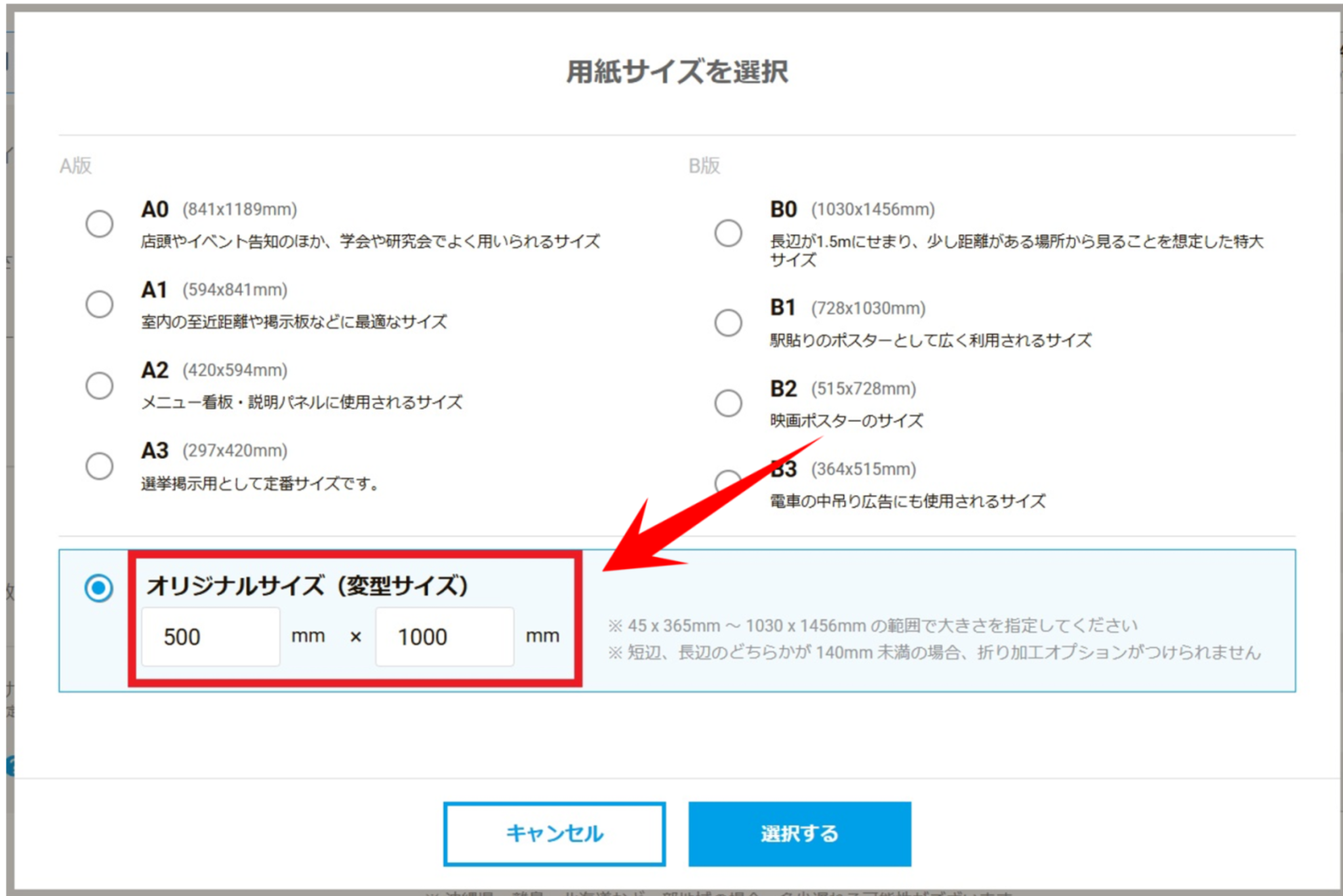Choose the A2 (420x594mm) size option
Viewport: 1343px width, 896px height.
pyautogui.click(x=99, y=385)
